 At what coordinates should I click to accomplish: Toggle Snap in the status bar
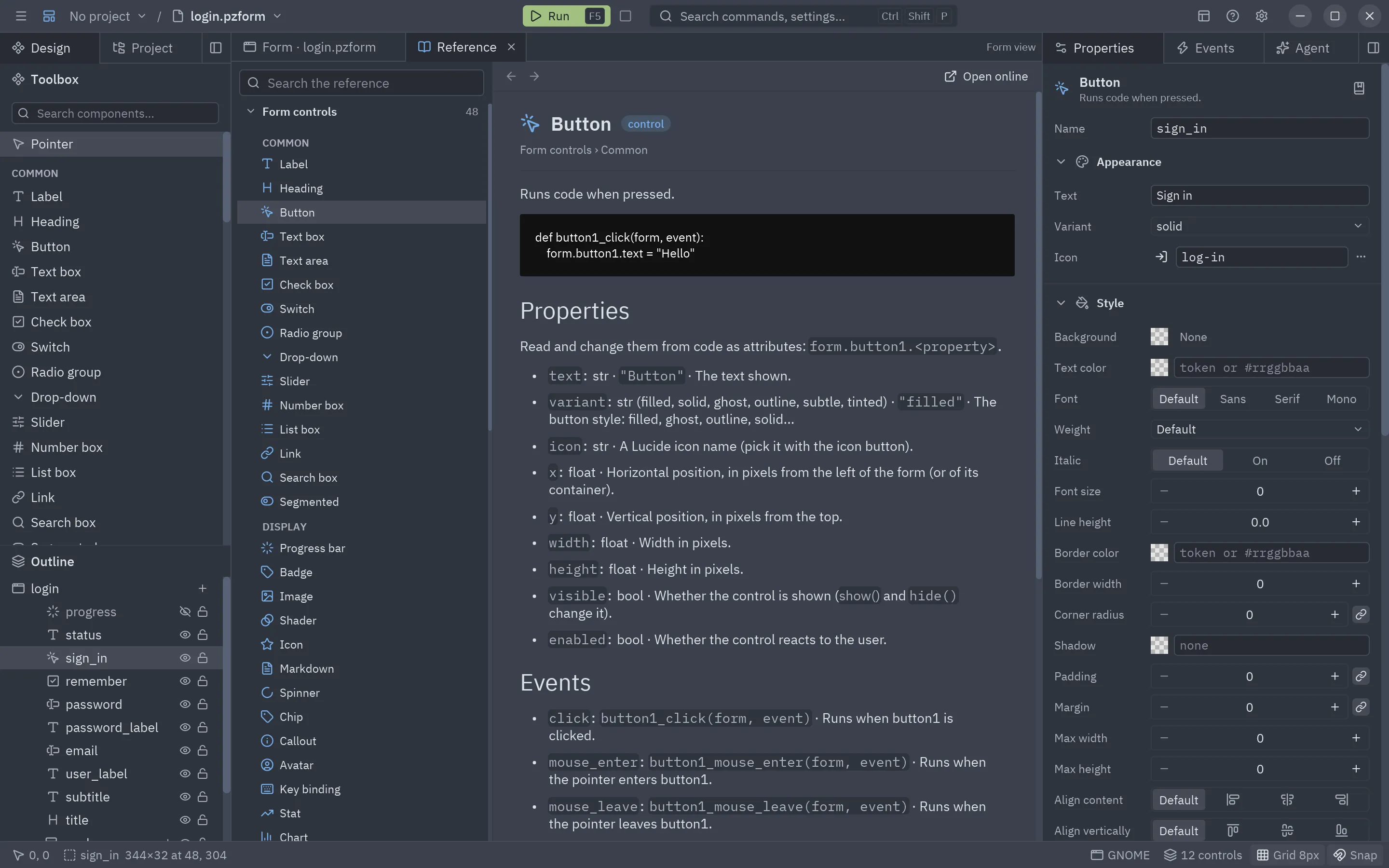coord(1355,855)
